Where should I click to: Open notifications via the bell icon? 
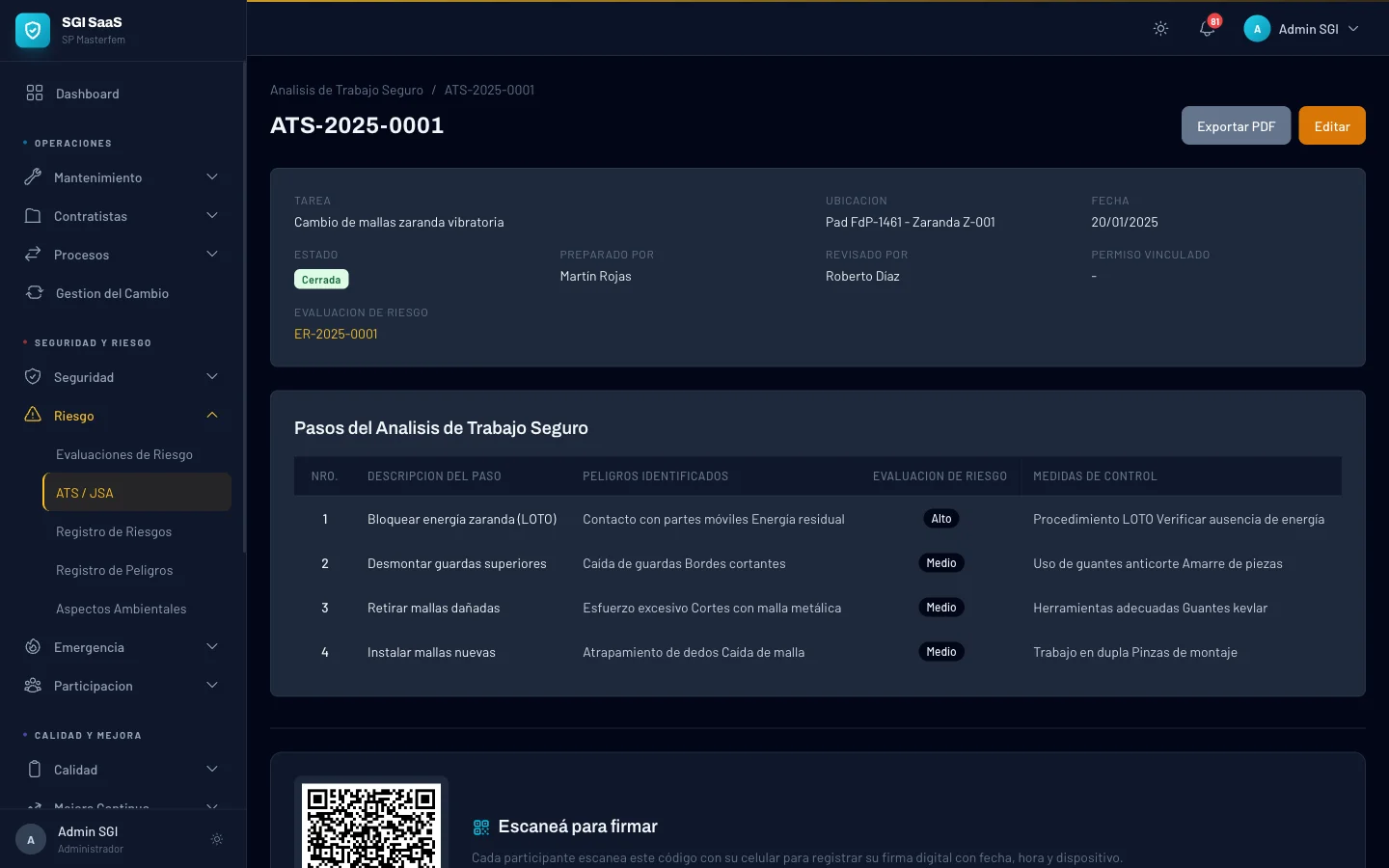[1207, 29]
